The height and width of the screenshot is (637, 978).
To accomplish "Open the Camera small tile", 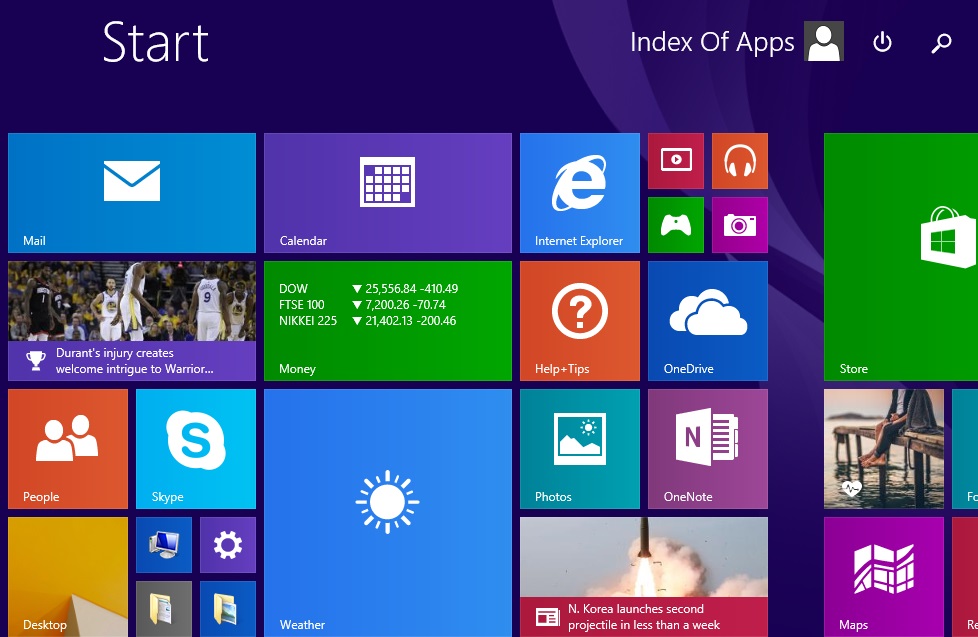I will click(x=740, y=225).
